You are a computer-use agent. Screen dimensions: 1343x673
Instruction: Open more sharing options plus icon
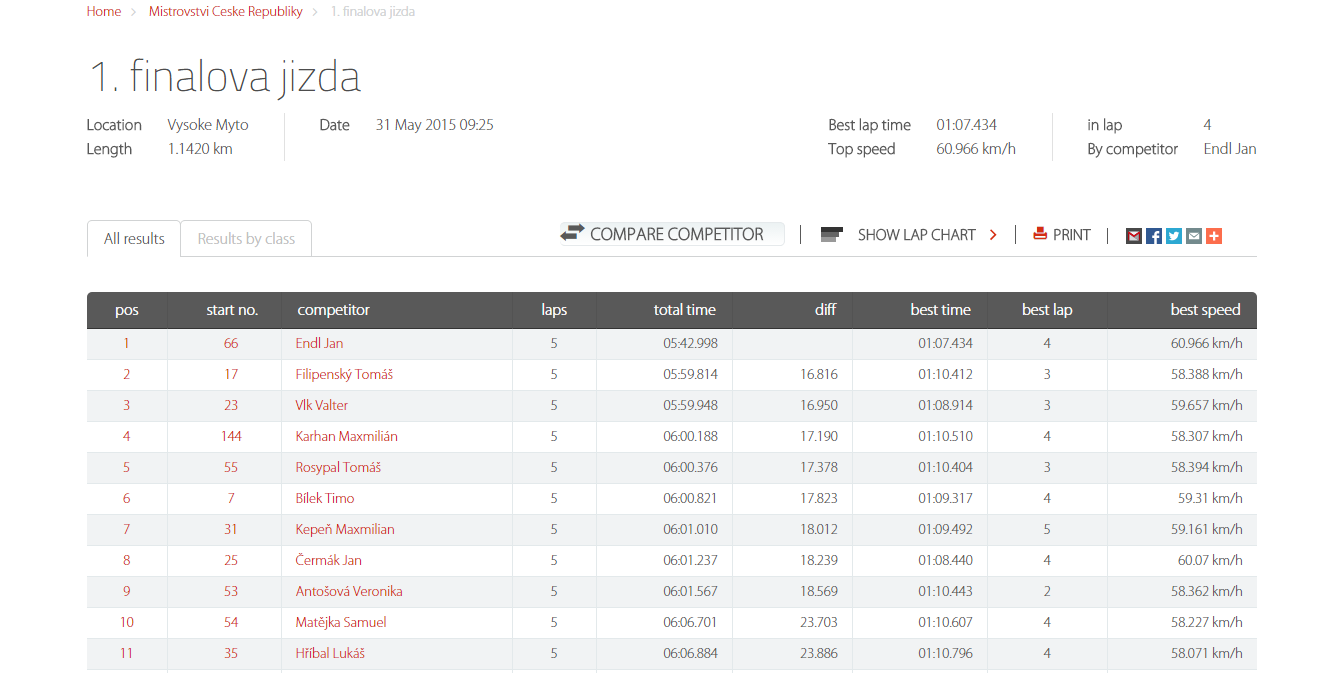pyautogui.click(x=1213, y=236)
